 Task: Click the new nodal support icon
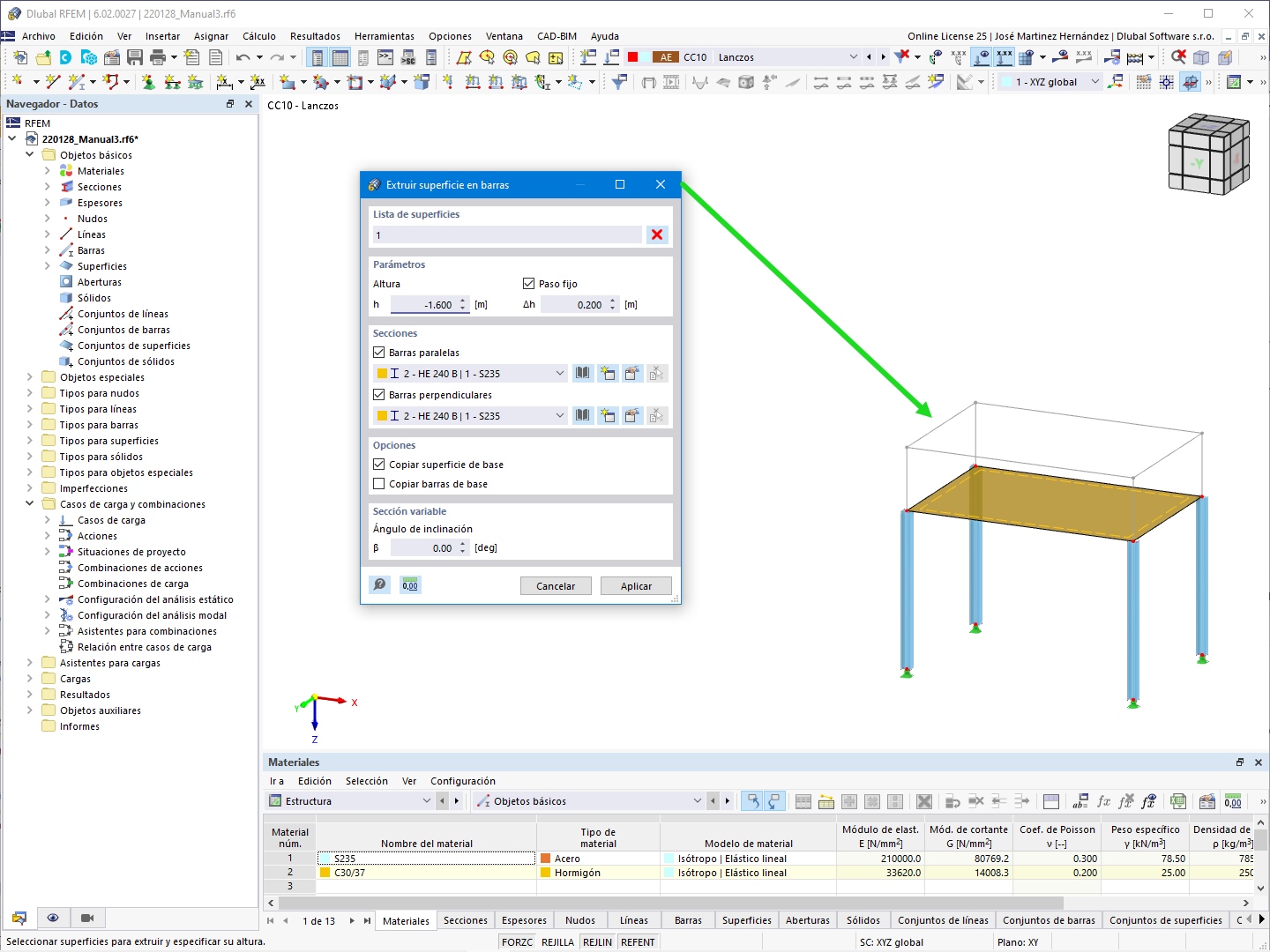click(148, 82)
